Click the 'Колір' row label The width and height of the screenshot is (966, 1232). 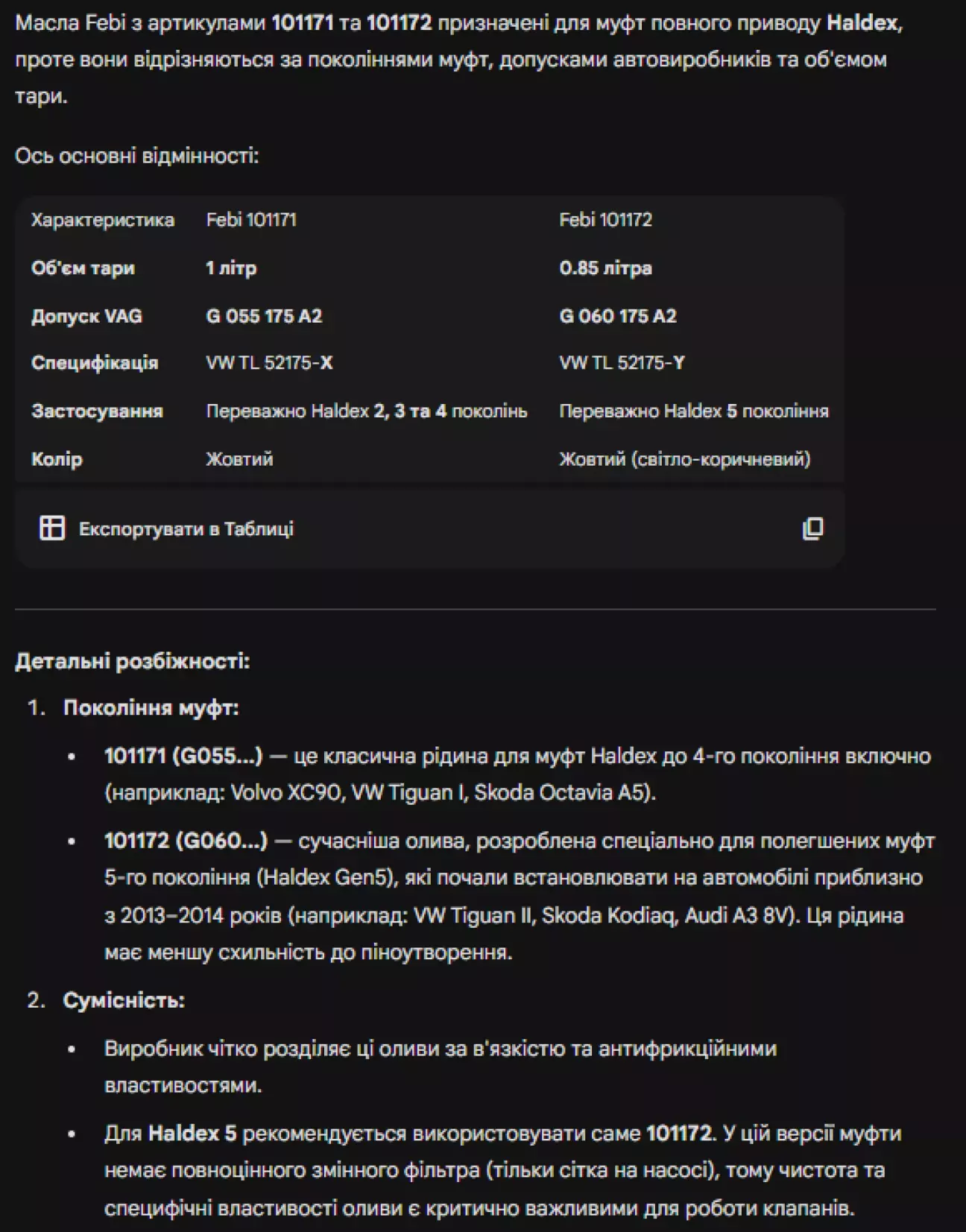57,459
